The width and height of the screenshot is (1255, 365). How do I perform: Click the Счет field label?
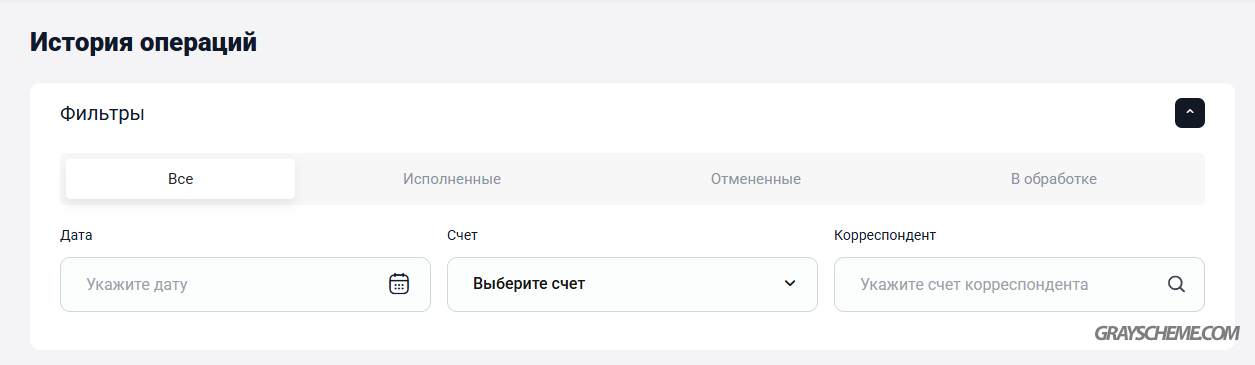click(462, 235)
